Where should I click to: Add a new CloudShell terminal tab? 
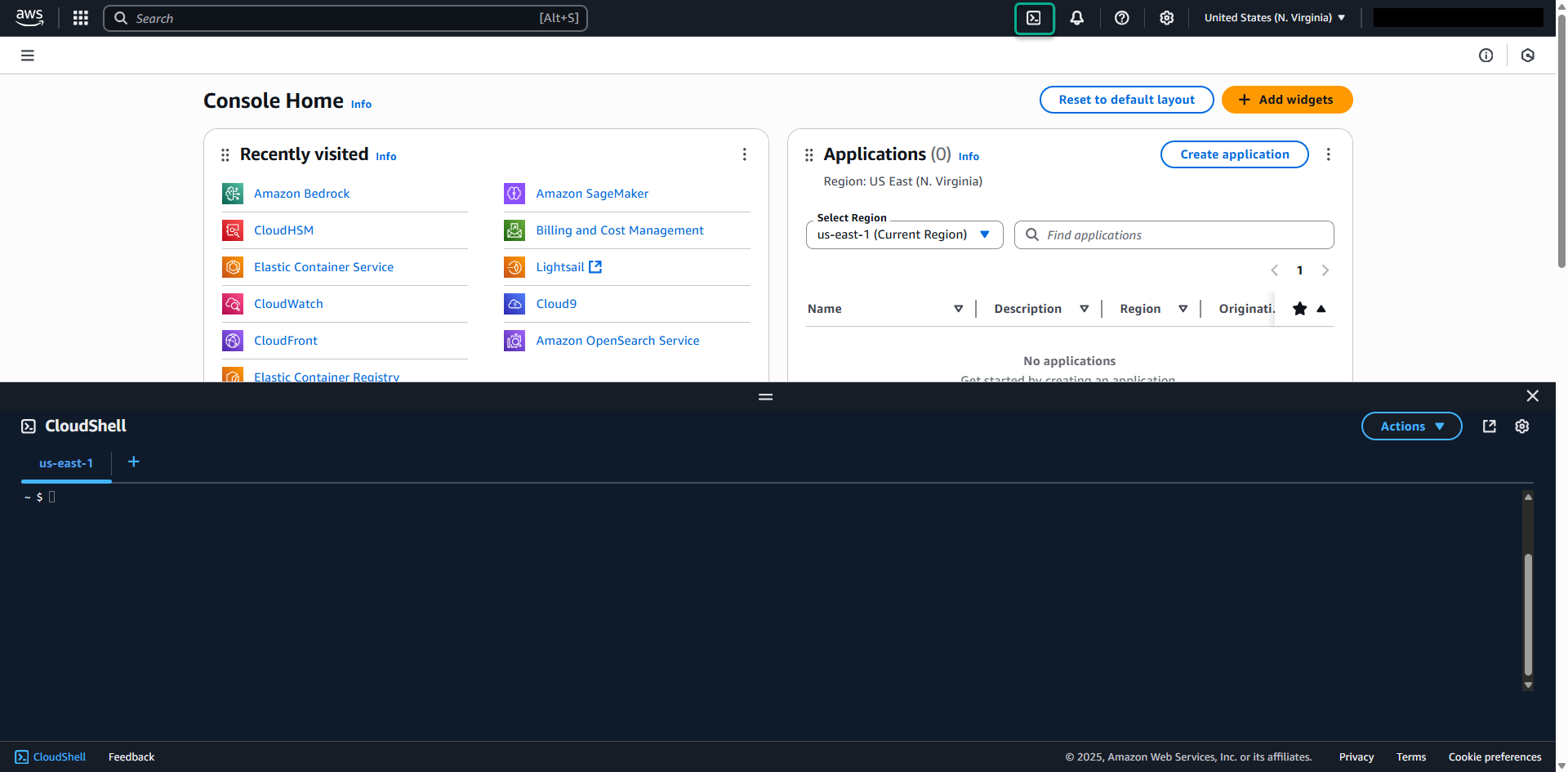tap(134, 462)
